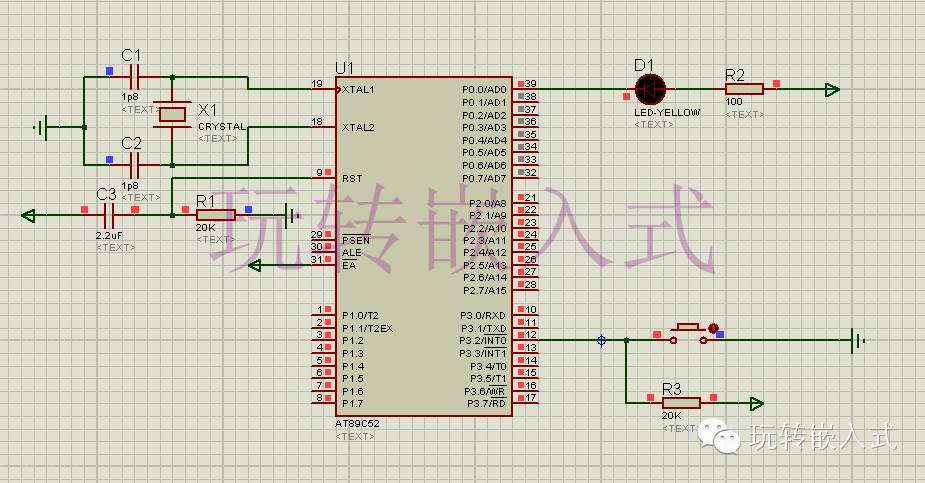Image resolution: width=925 pixels, height=483 pixels.
Task: Click the ground symbol next to R1
Action: point(293,216)
